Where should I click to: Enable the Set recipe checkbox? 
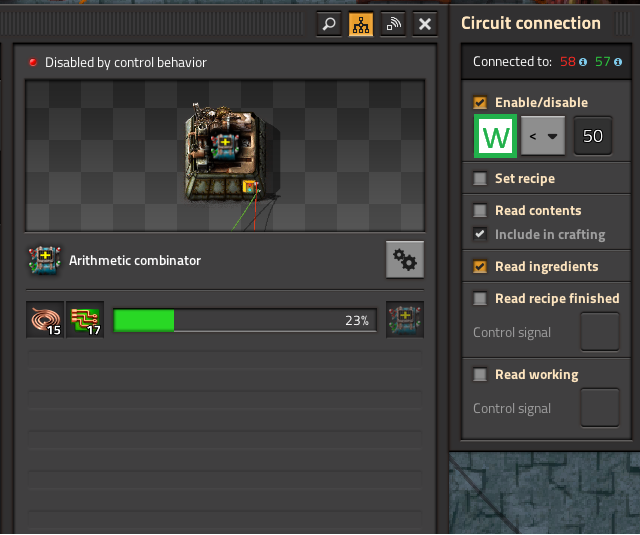coord(480,178)
